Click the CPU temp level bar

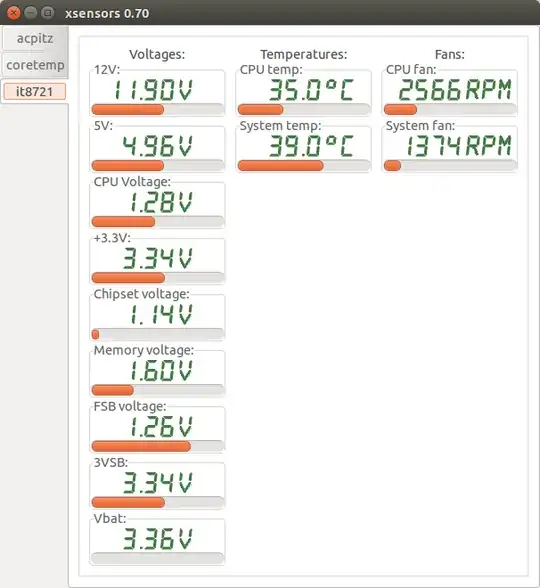coord(304,110)
